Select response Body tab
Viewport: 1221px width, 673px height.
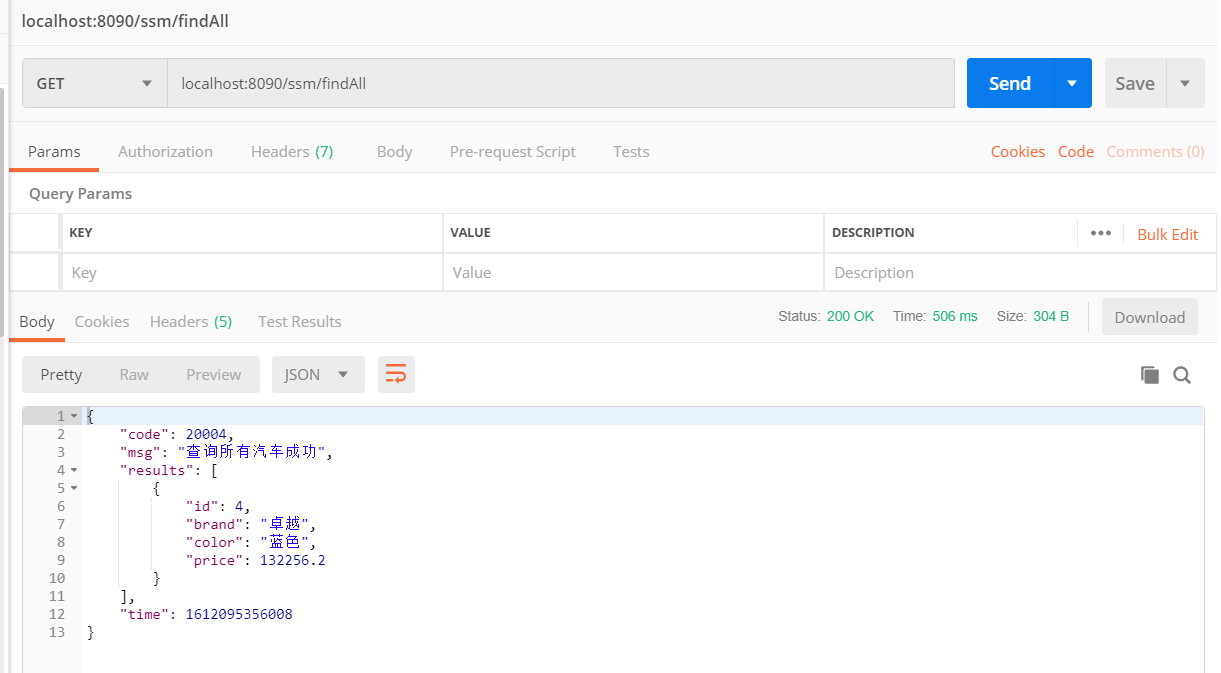(x=37, y=321)
